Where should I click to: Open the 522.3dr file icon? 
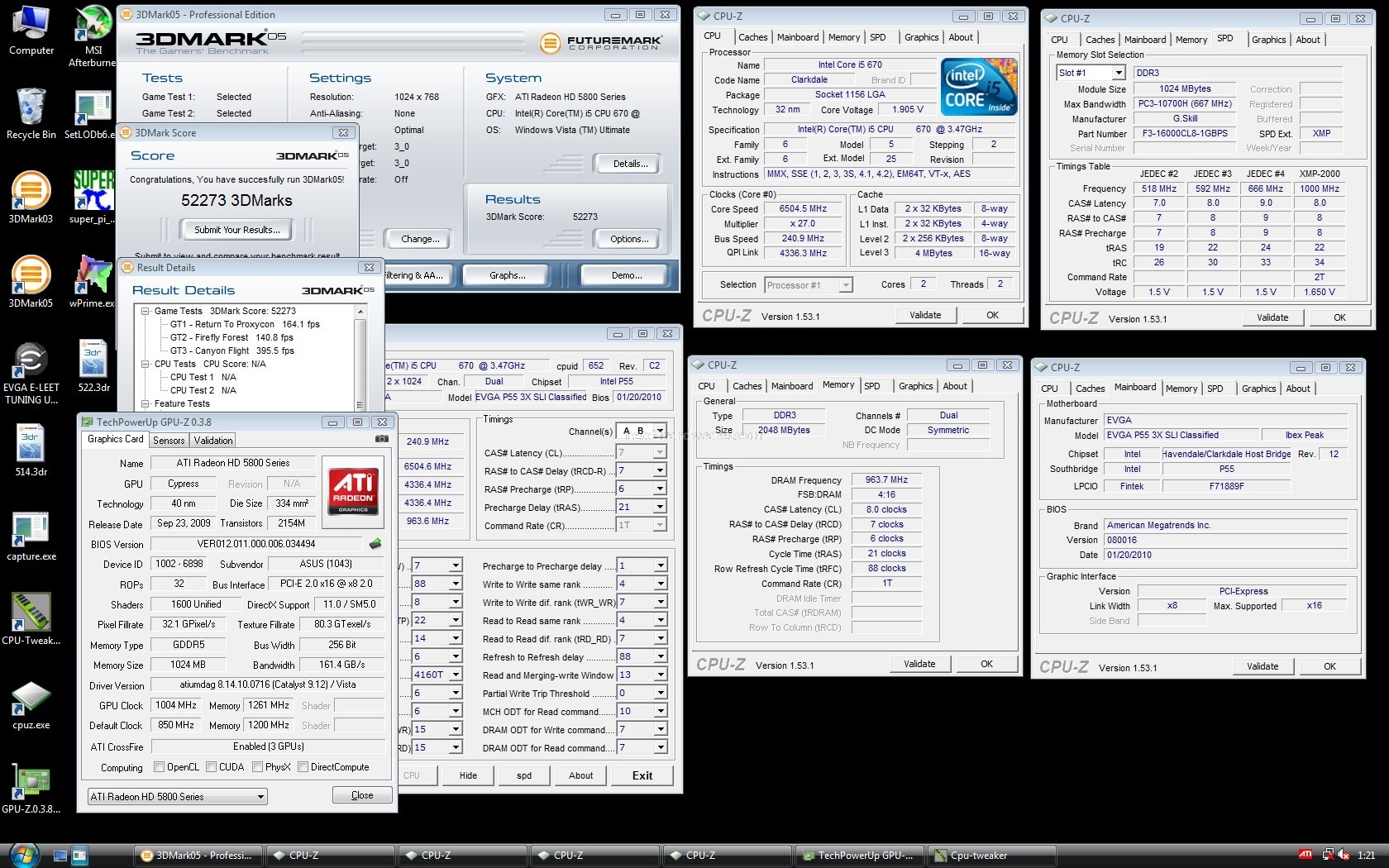(x=93, y=366)
